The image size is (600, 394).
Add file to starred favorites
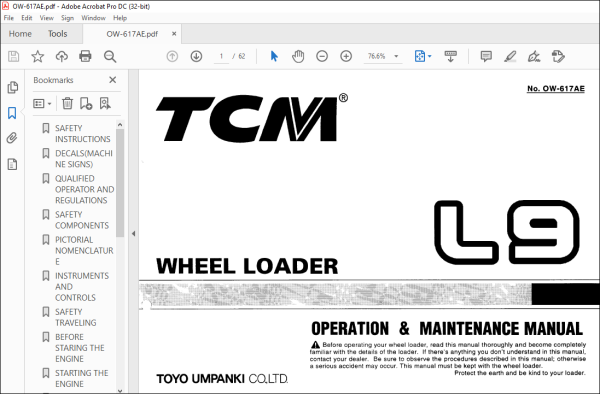(x=38, y=56)
